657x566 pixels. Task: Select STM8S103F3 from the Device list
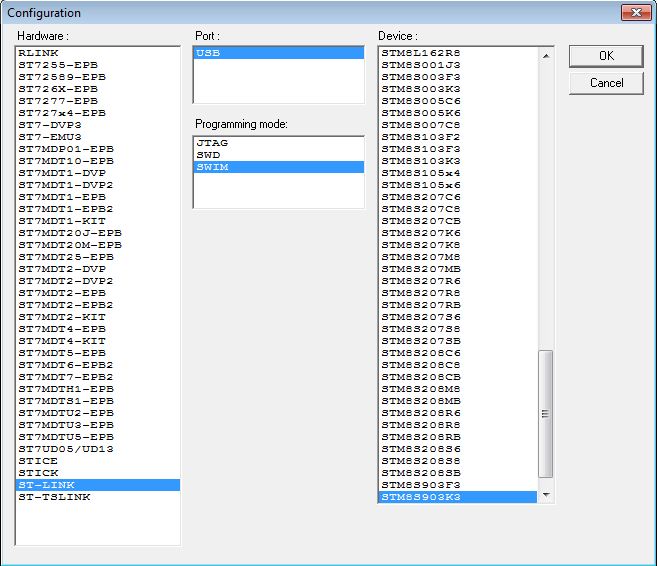click(x=420, y=149)
